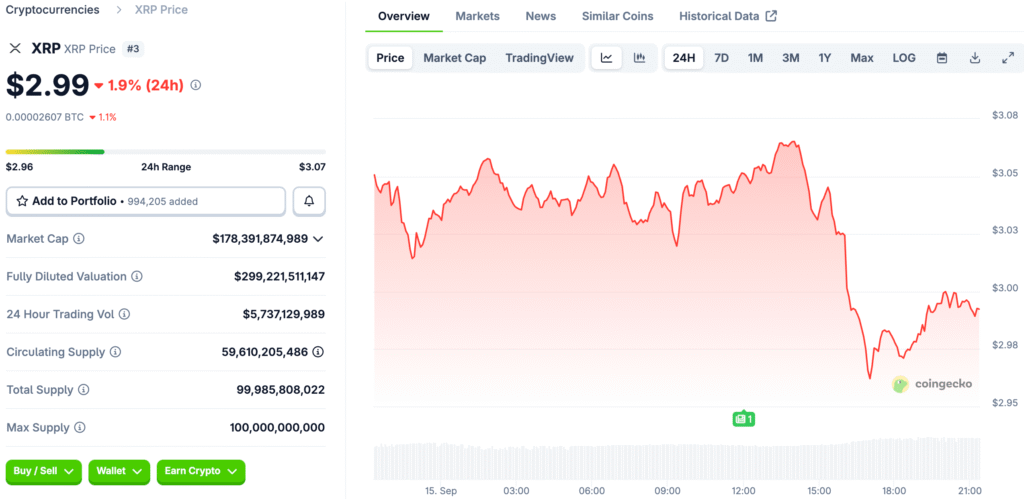Open Max Supply info icon

coord(80,428)
